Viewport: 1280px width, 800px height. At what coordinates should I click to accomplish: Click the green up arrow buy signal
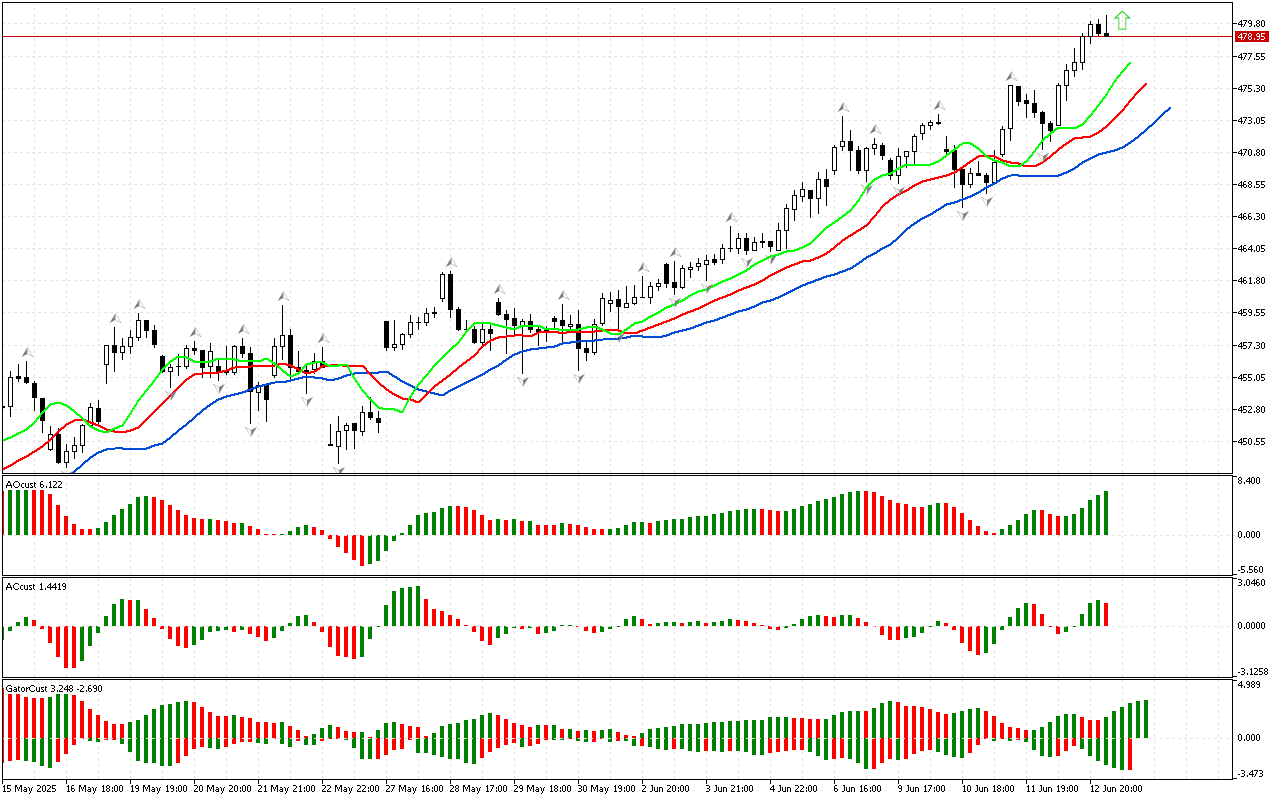tap(1122, 19)
